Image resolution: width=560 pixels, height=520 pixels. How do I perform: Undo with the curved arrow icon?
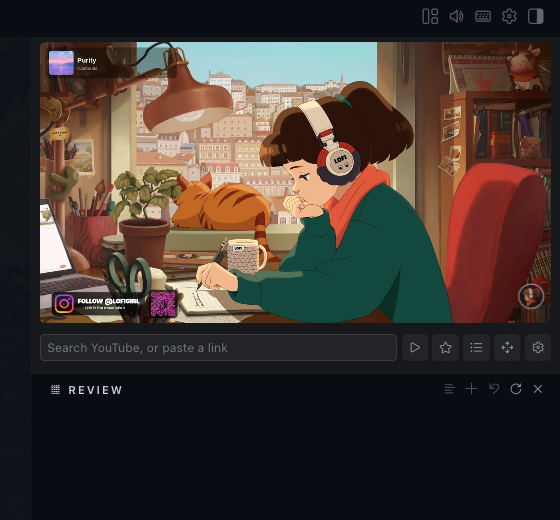pyautogui.click(x=494, y=389)
